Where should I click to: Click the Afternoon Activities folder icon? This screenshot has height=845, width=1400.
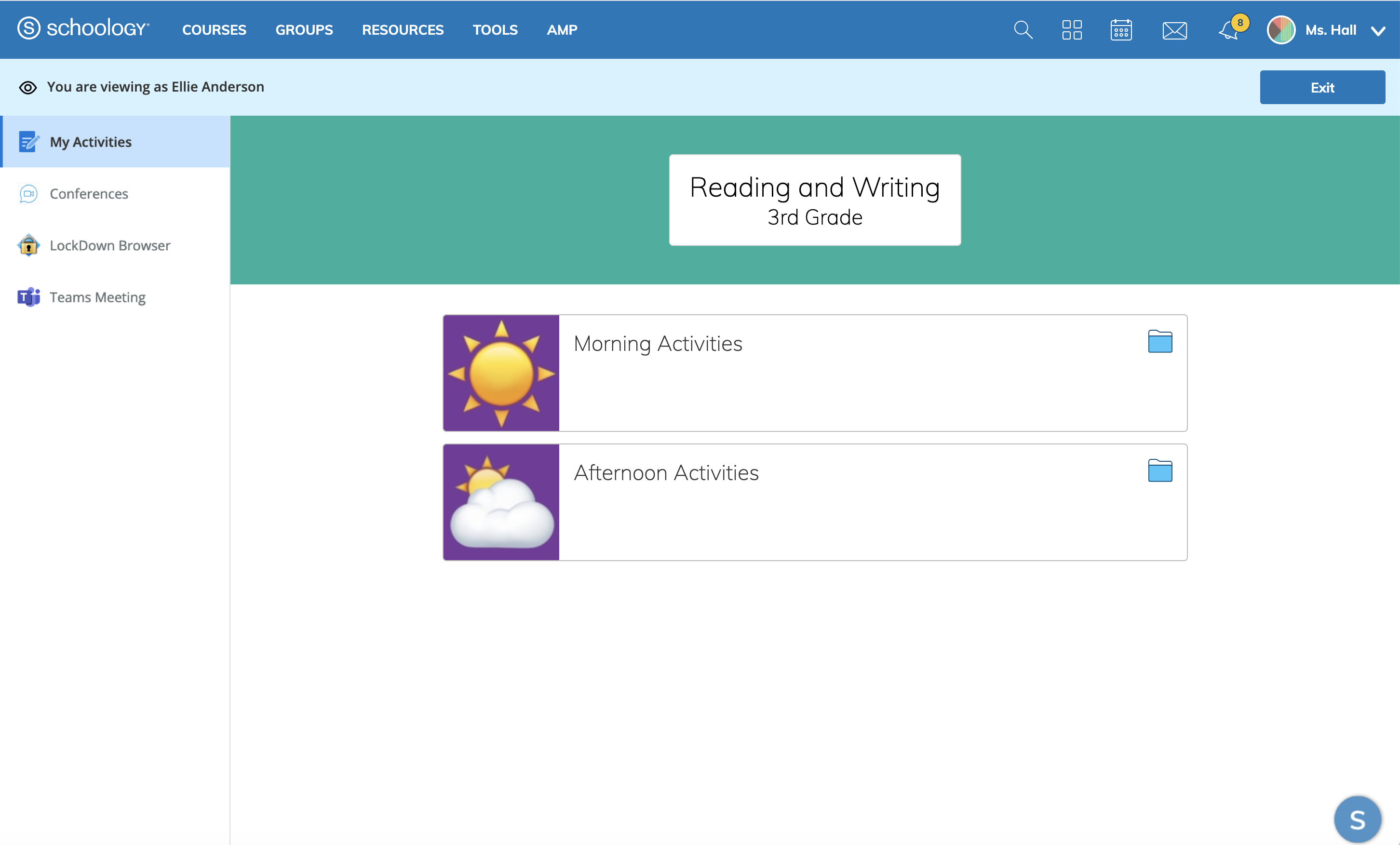[1159, 470]
